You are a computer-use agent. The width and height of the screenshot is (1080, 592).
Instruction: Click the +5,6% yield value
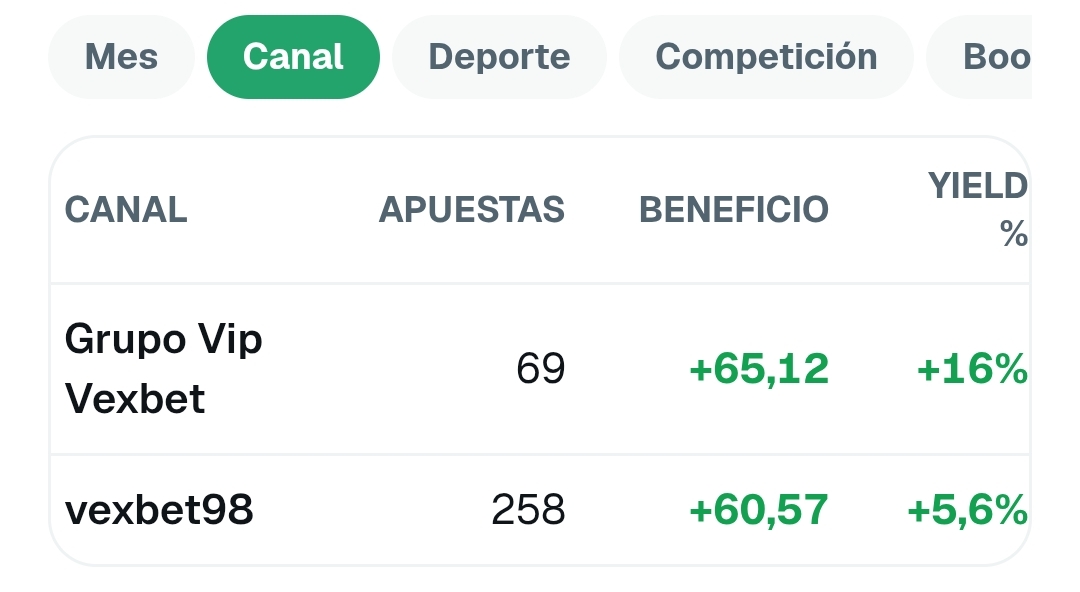(968, 510)
